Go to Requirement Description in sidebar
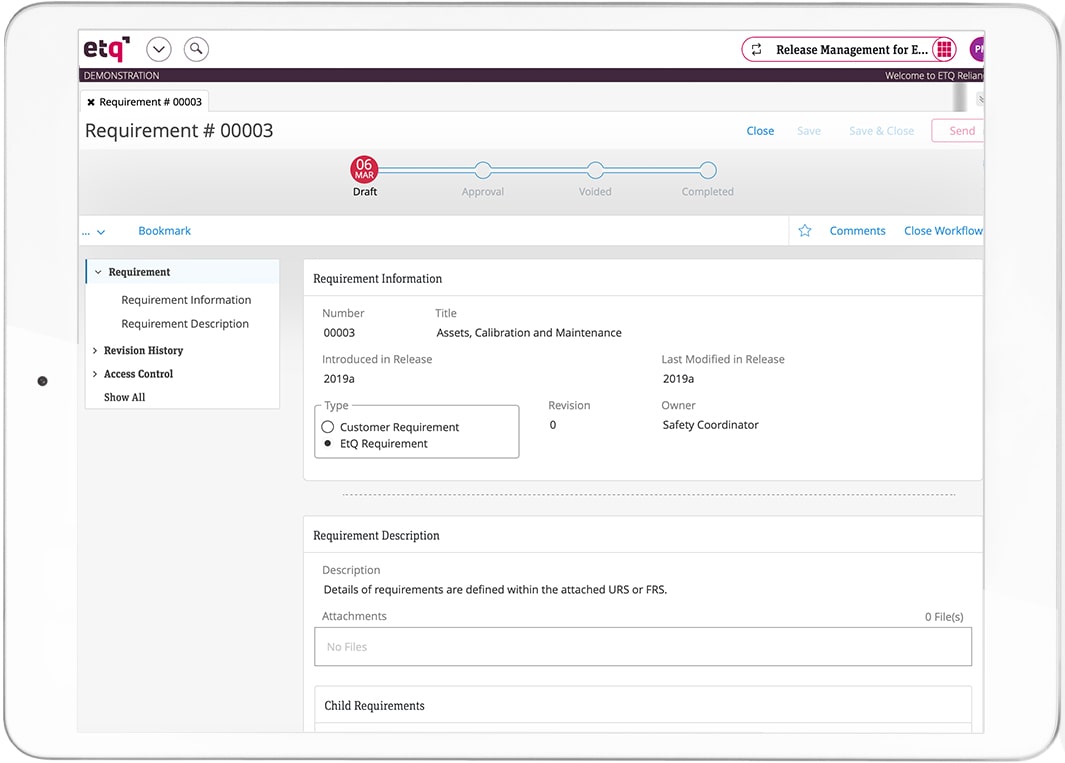Screen dimensions: 1065x763 (185, 324)
